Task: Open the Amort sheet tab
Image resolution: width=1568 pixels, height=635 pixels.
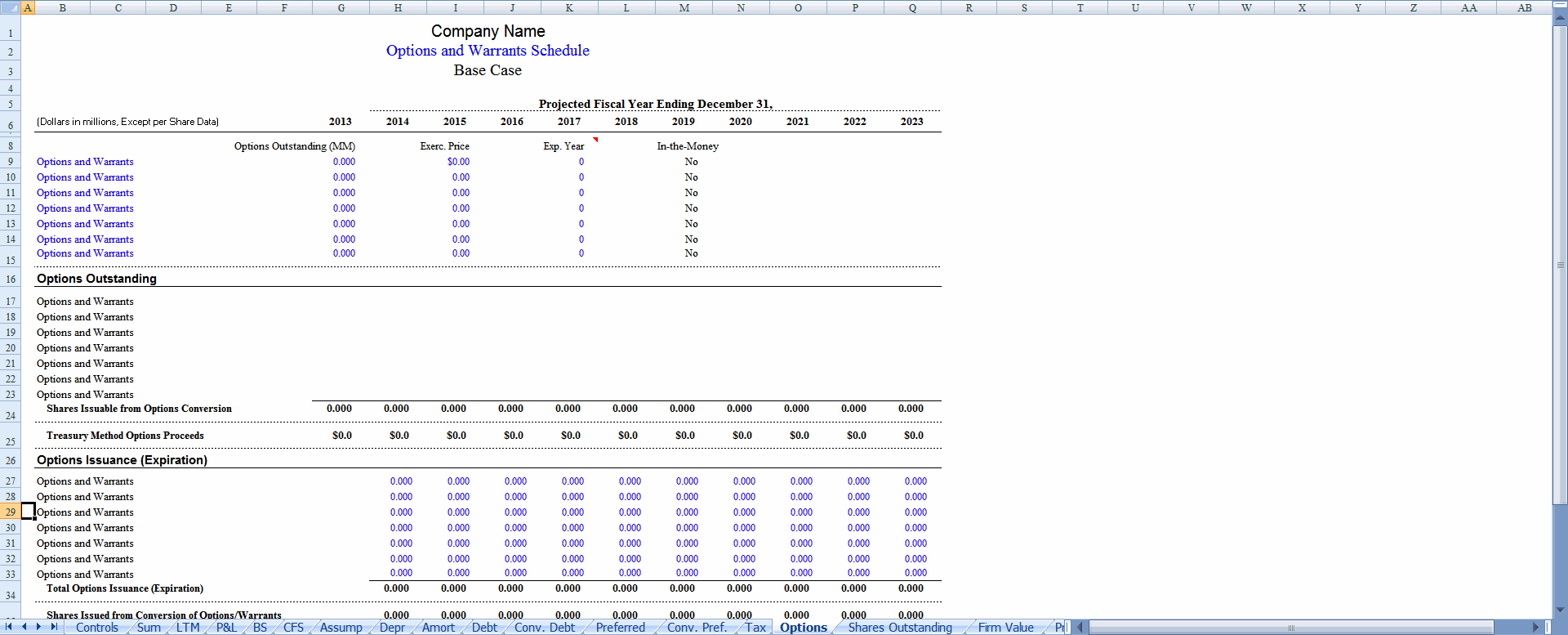Action: click(439, 628)
